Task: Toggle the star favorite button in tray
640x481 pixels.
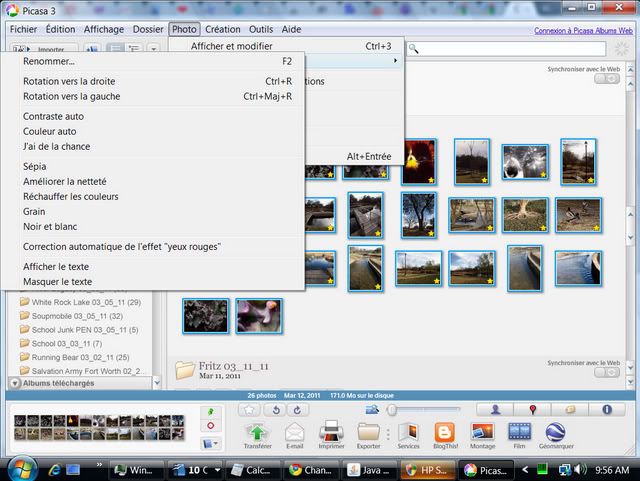Action: click(x=249, y=410)
